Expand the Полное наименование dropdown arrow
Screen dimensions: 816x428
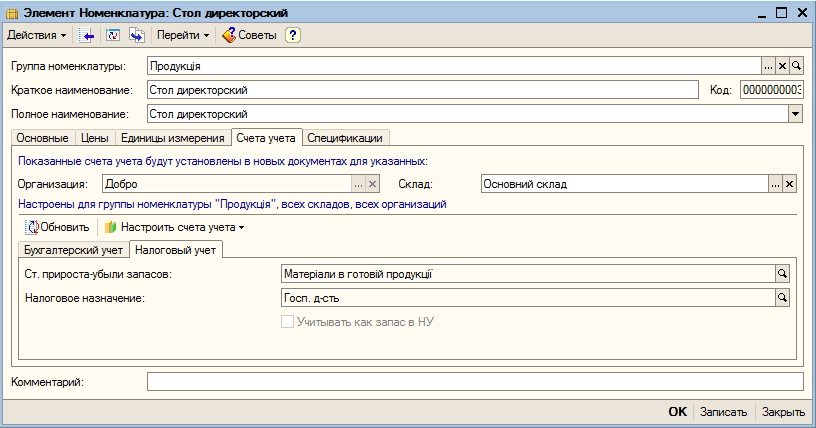click(795, 114)
